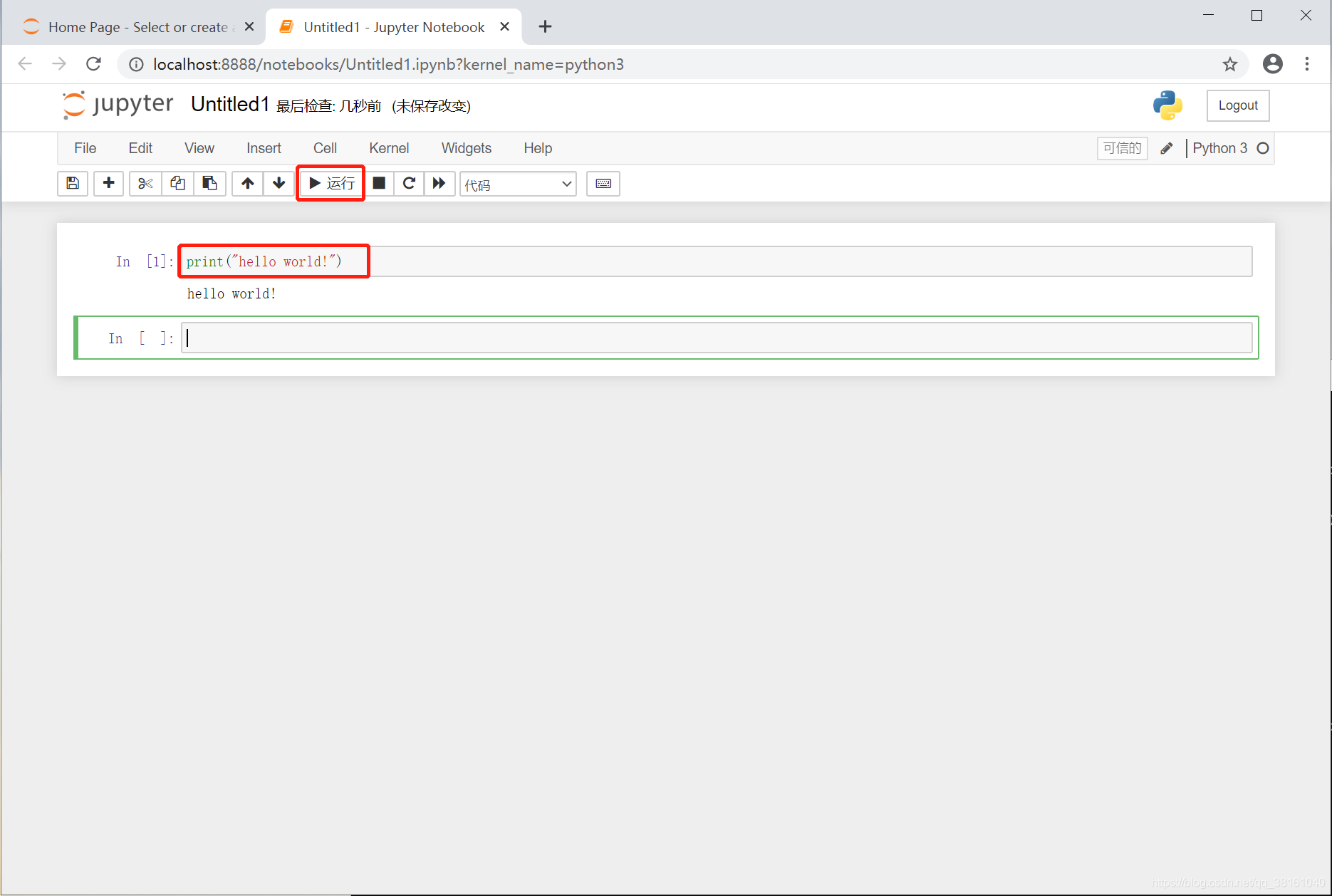Click the In [1] prompt label
The width and height of the screenshot is (1332, 896).
tap(145, 261)
